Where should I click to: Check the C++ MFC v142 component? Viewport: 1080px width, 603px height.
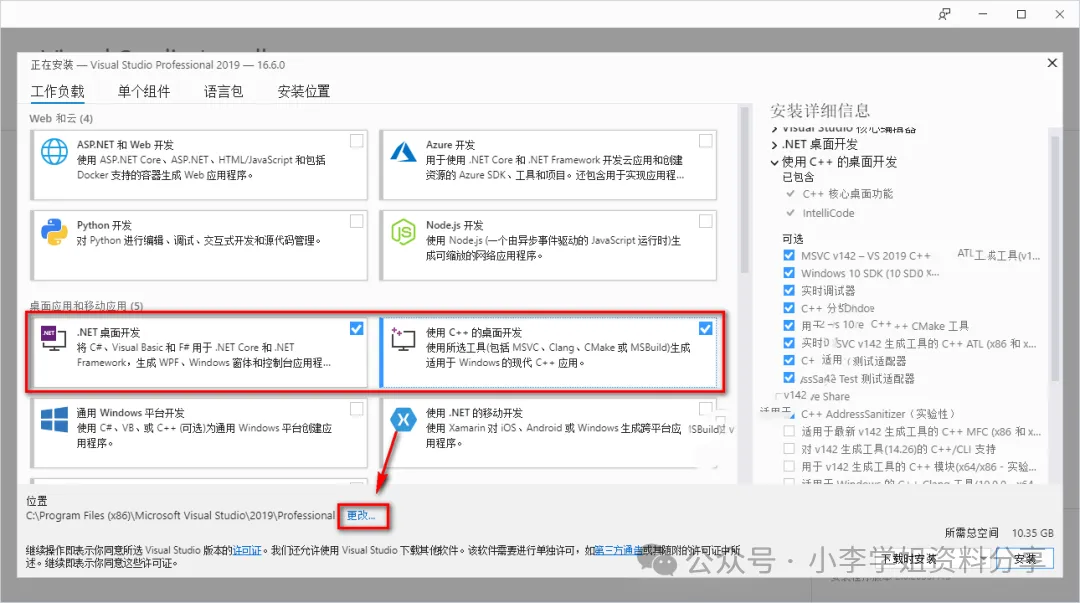pos(789,431)
